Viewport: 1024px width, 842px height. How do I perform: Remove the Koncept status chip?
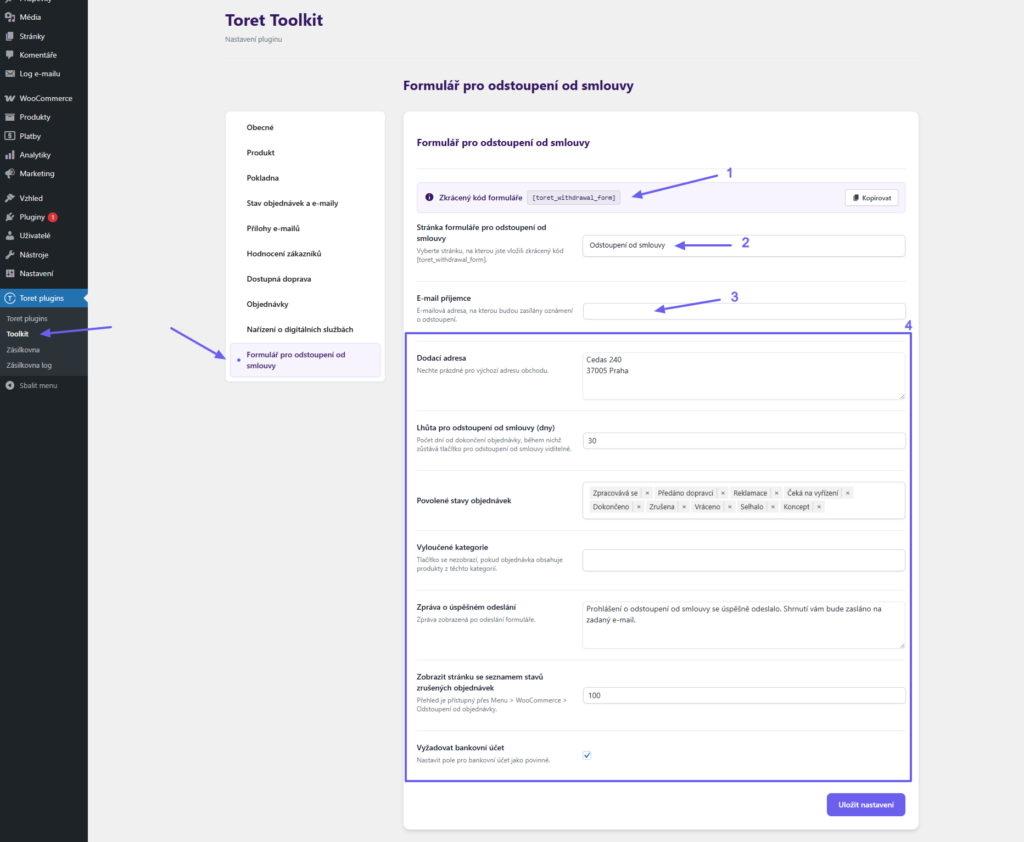(818, 508)
